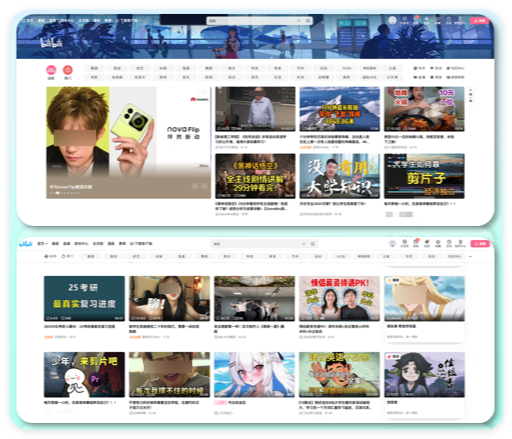Image resolution: width=512 pixels, height=439 pixels.
Task: Click the 动态 icon in bottom page category bar
Action: tap(50, 256)
